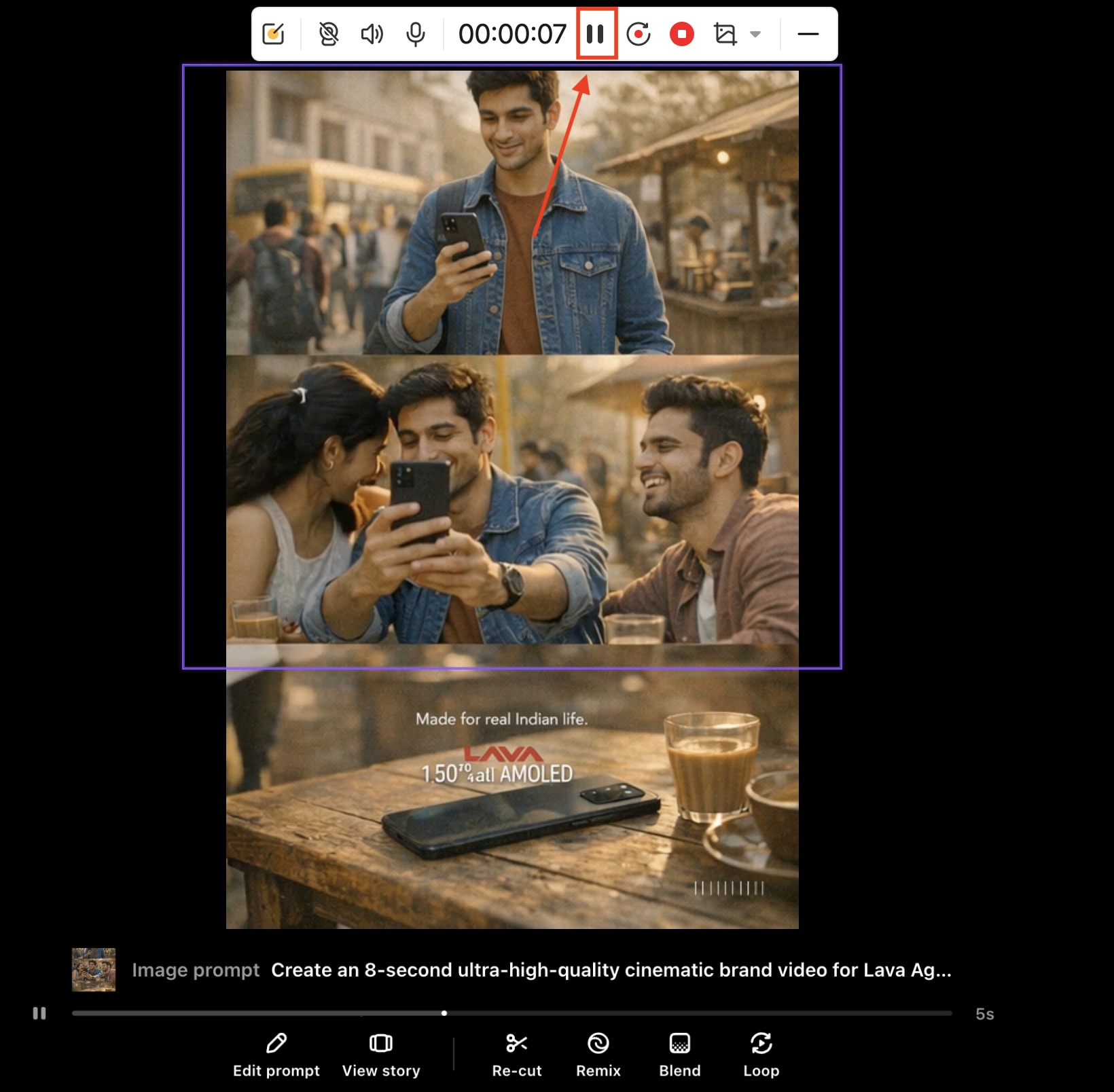The width and height of the screenshot is (1114, 1092).
Task: Expand the crop options dropdown arrow
Action: point(755,34)
